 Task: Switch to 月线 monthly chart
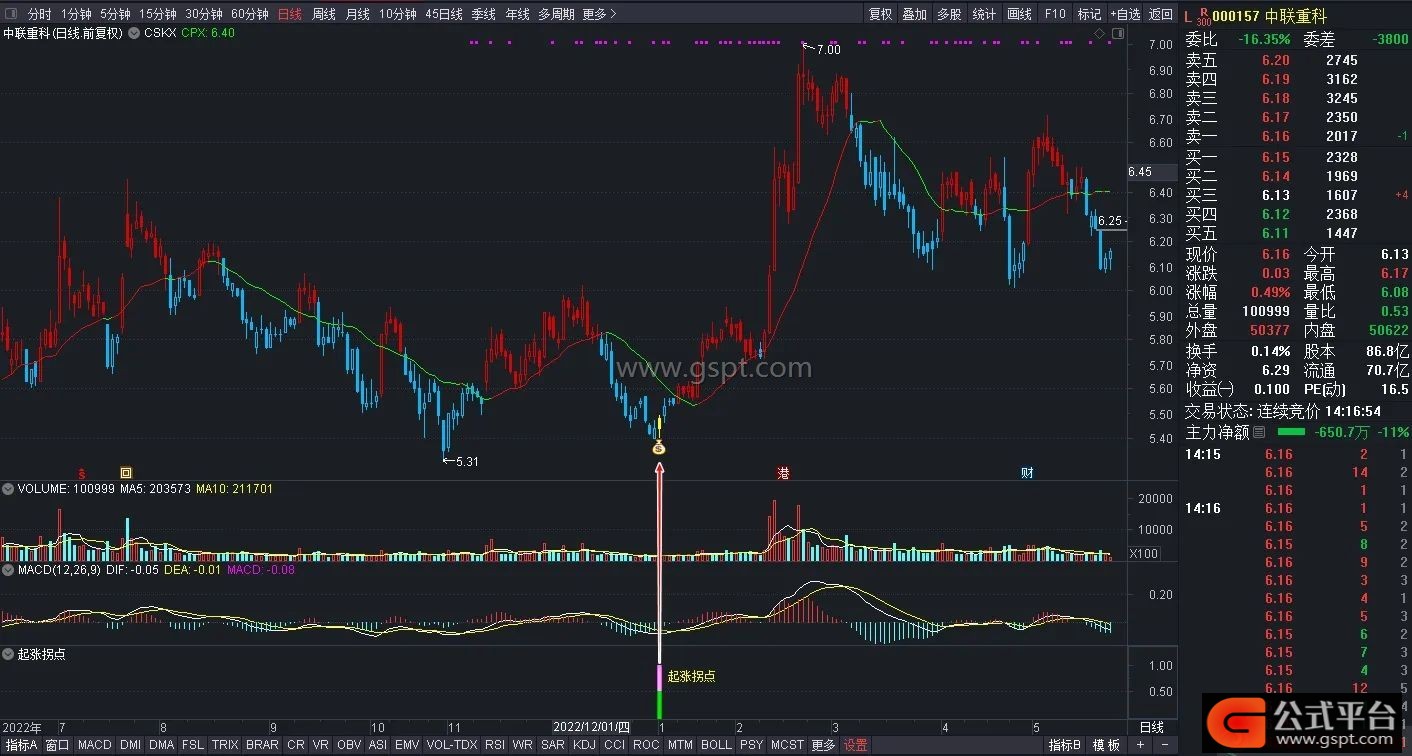click(358, 14)
